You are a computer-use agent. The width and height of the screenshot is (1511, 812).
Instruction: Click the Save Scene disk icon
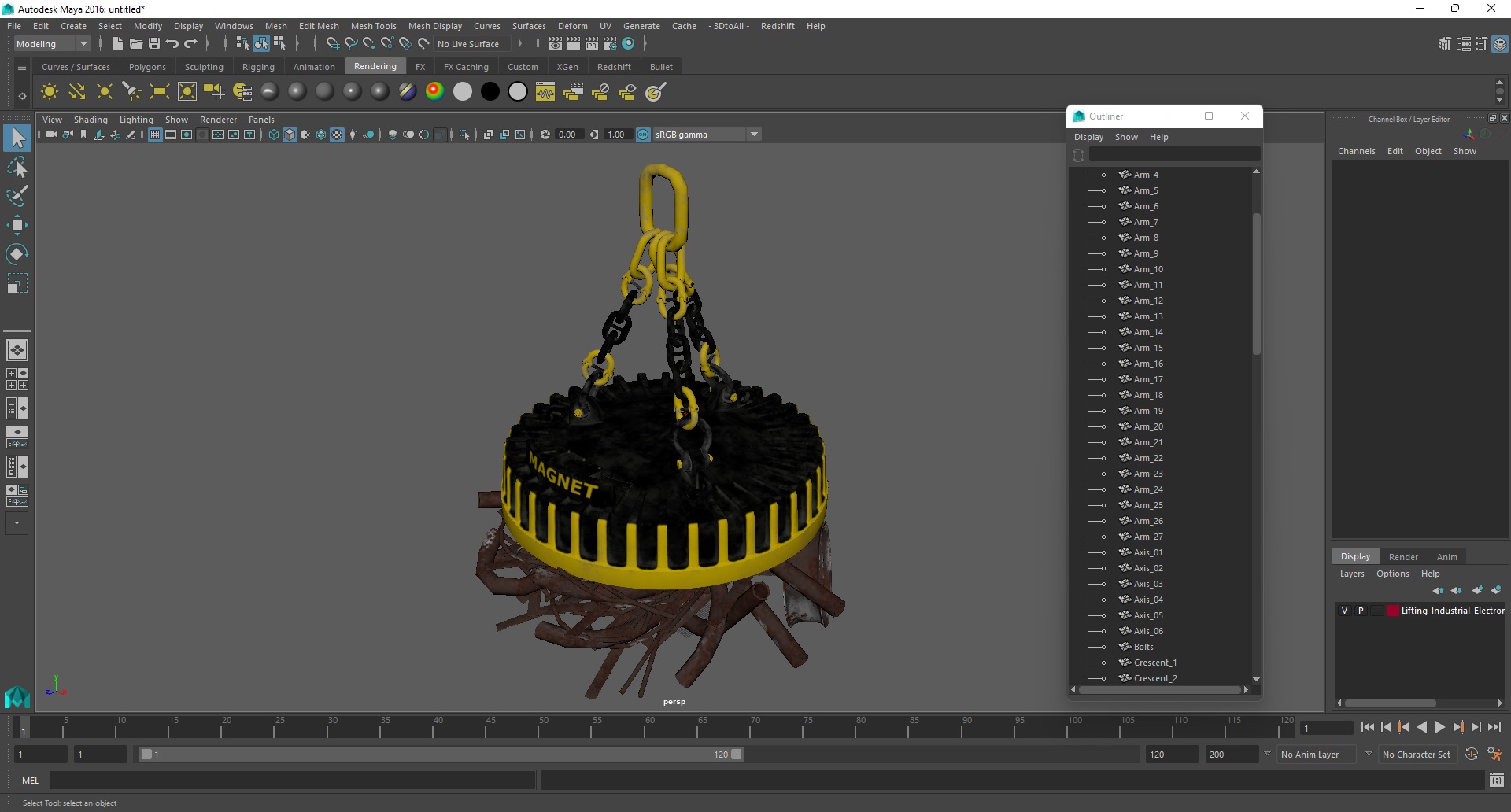(154, 44)
